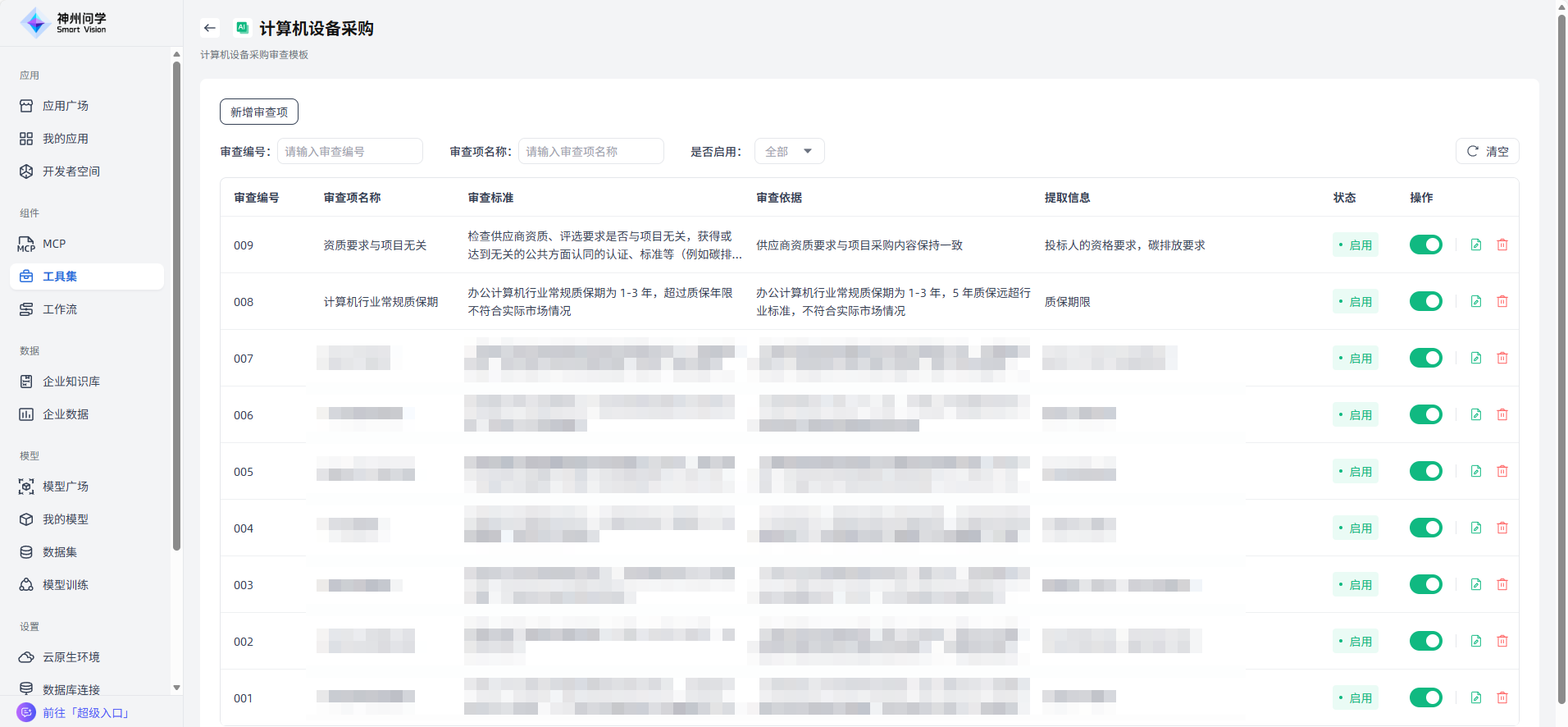The height and width of the screenshot is (727, 1568).
Task: Toggle the enable switch for row 003
Action: 1425,584
